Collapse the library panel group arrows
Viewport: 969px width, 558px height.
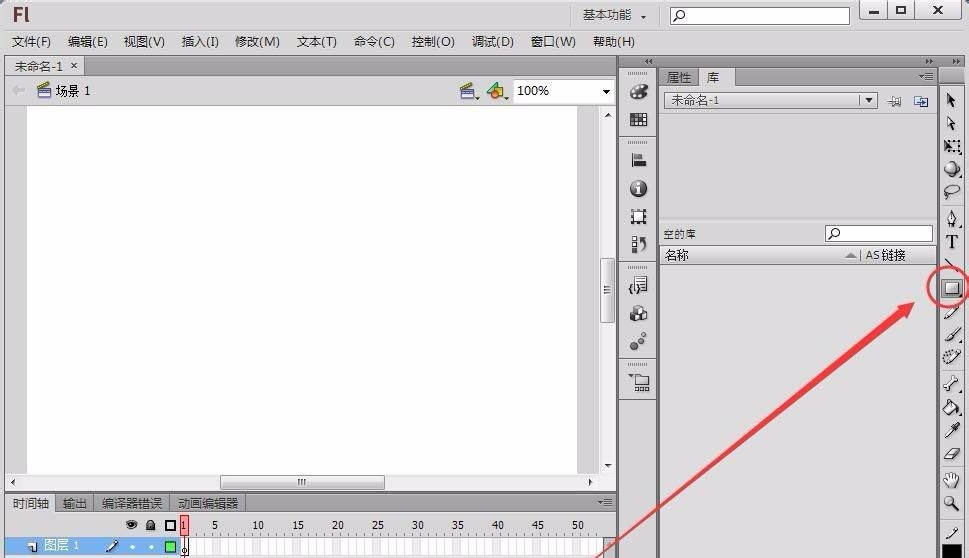929,61
